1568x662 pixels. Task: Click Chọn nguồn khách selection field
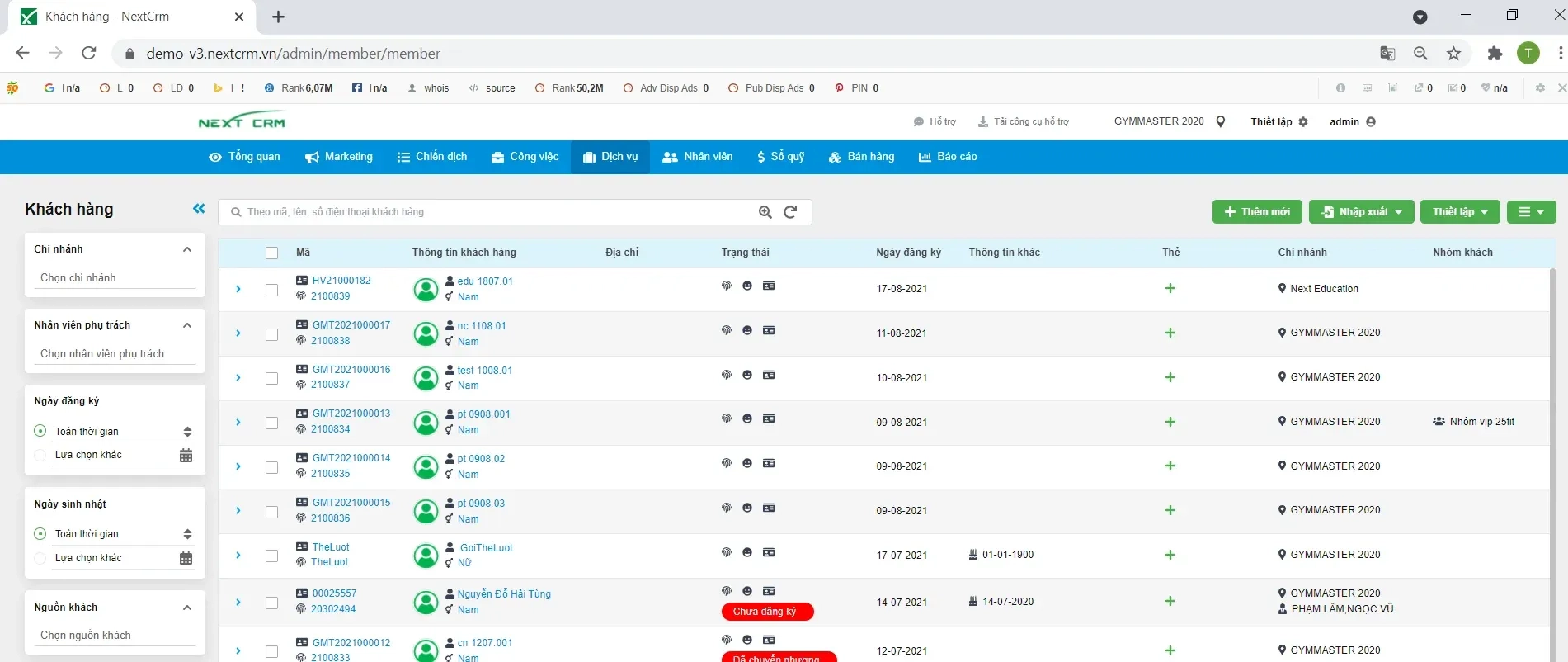[114, 636]
